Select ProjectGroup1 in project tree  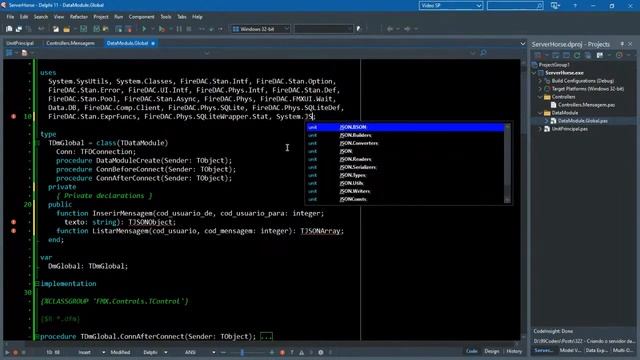pos(554,65)
